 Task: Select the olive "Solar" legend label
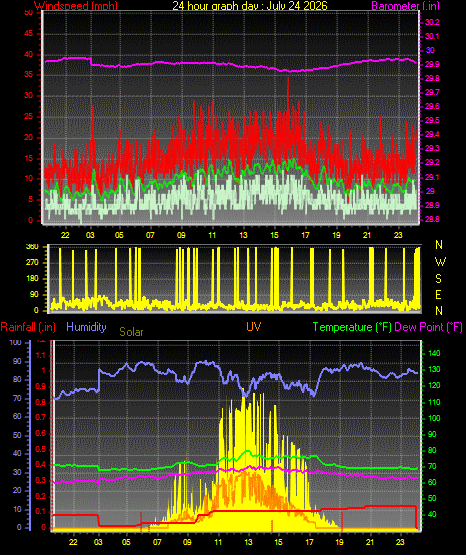point(131,332)
